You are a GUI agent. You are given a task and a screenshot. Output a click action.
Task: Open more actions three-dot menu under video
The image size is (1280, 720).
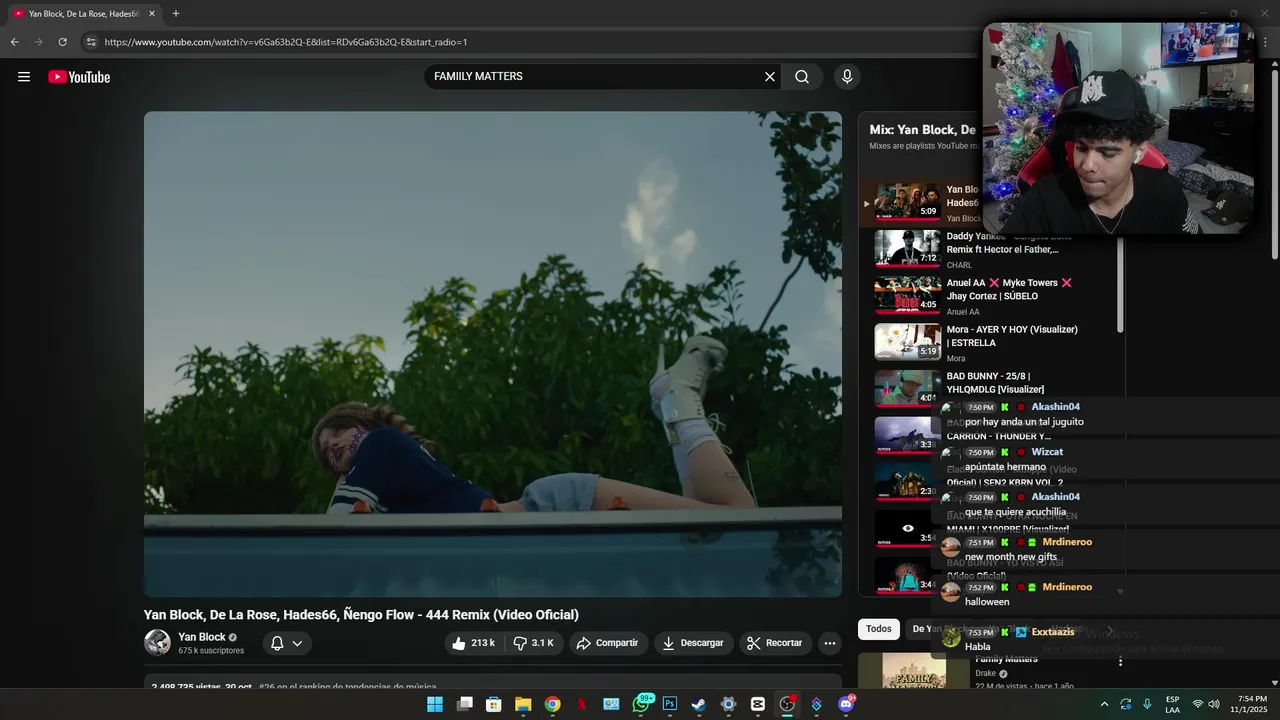[x=829, y=643]
